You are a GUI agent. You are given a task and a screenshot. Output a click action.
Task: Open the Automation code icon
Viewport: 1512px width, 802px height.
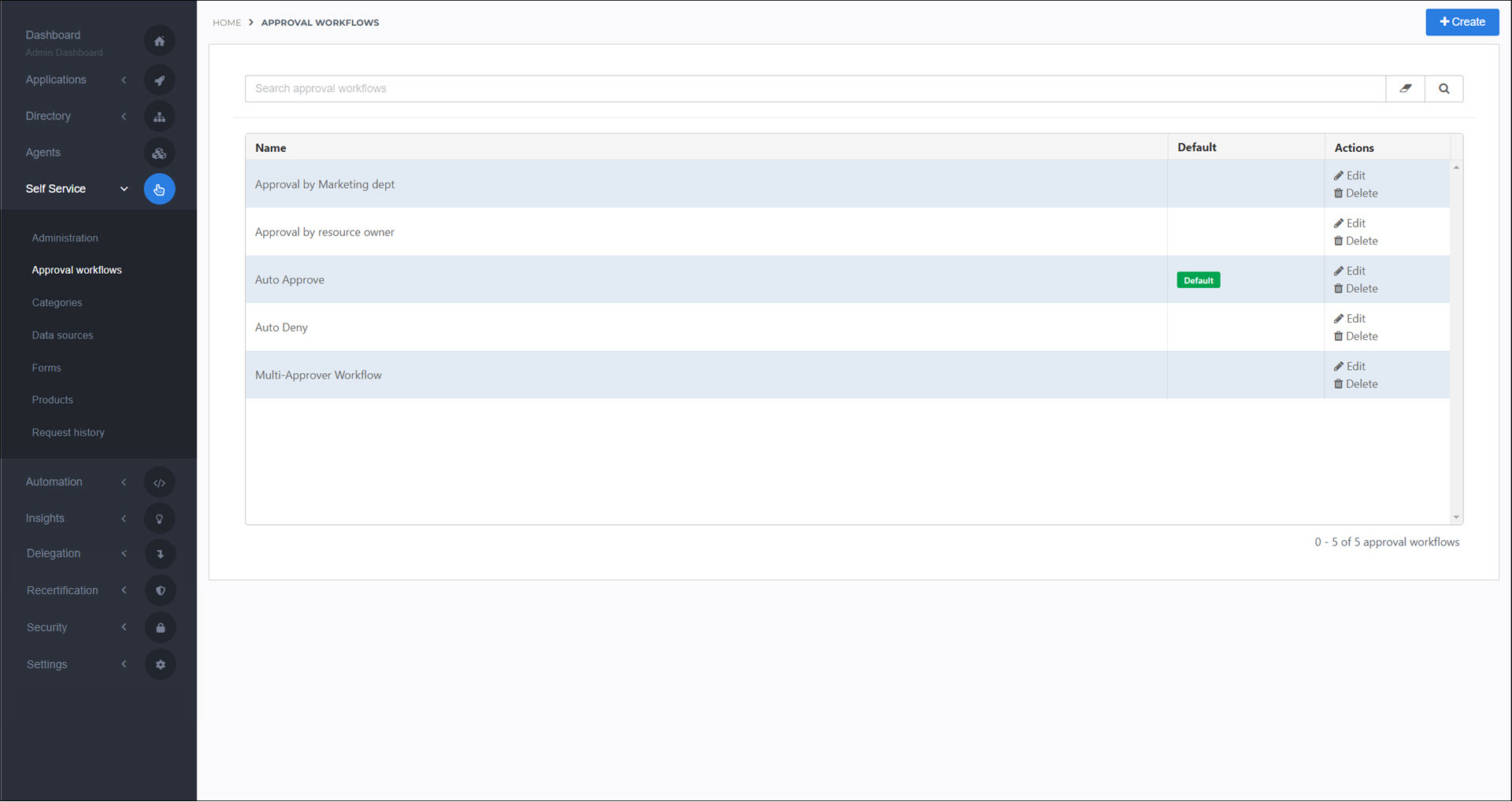pyautogui.click(x=160, y=482)
